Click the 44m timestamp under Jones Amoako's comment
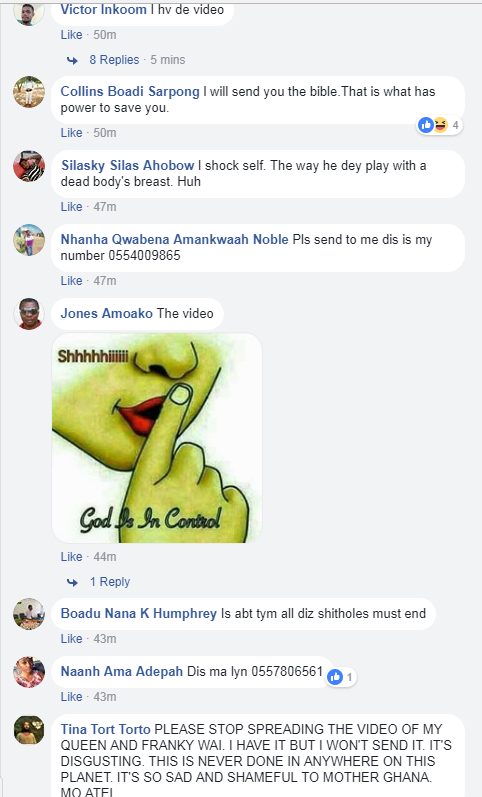The height and width of the screenshot is (797, 482). (105, 557)
